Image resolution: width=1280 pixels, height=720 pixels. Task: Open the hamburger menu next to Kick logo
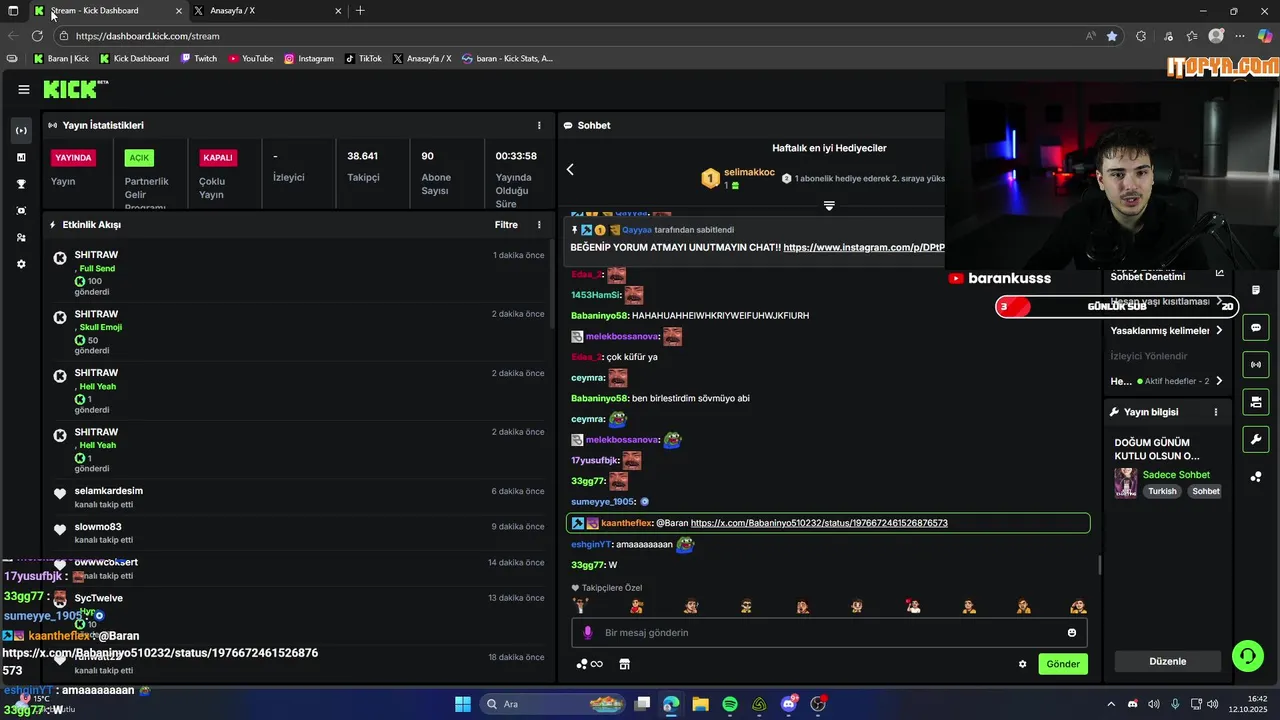23,89
